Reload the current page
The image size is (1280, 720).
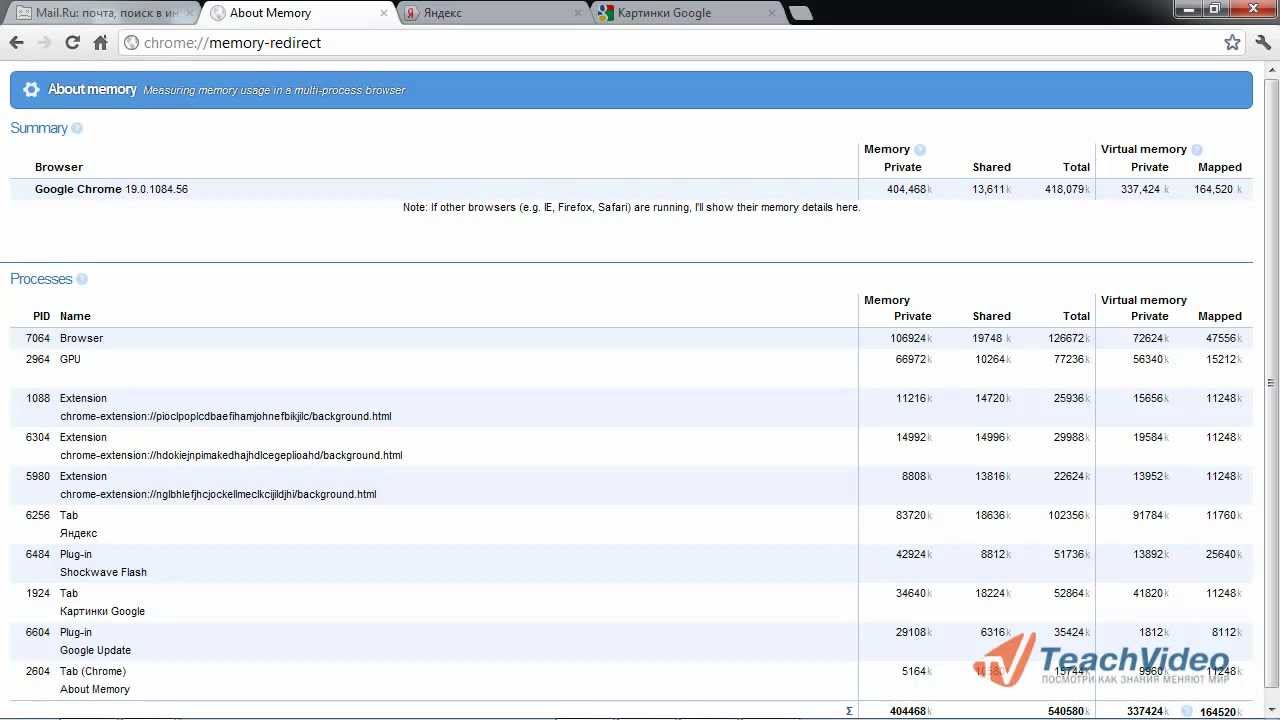coord(72,43)
